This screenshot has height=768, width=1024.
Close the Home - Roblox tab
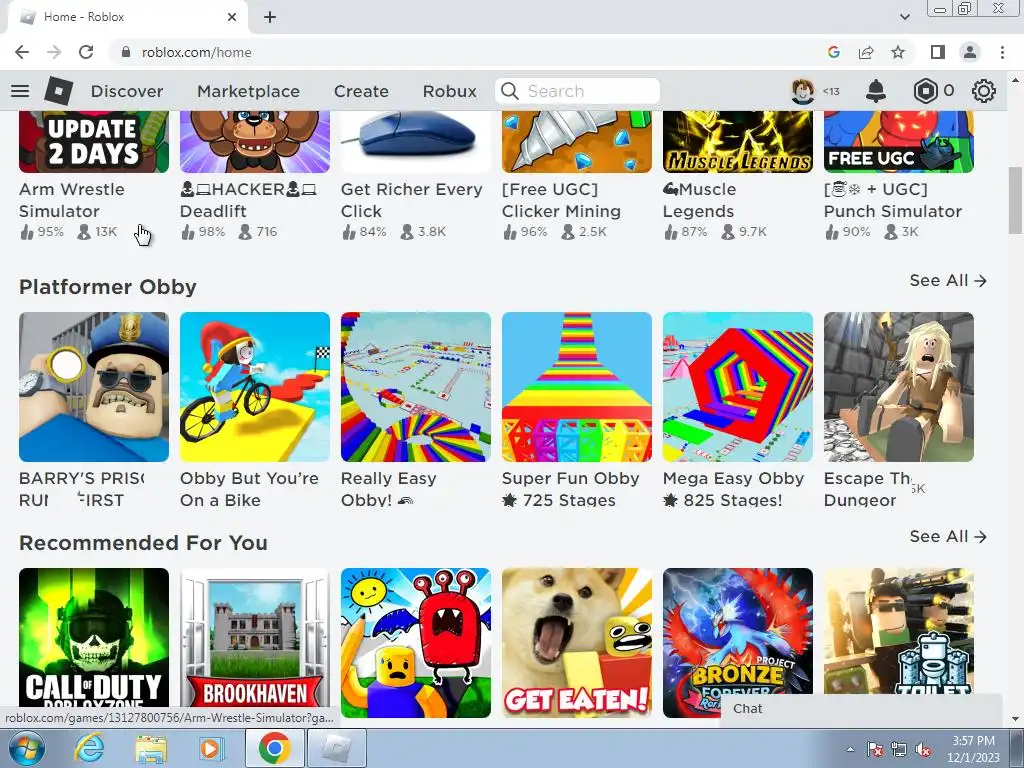click(232, 17)
